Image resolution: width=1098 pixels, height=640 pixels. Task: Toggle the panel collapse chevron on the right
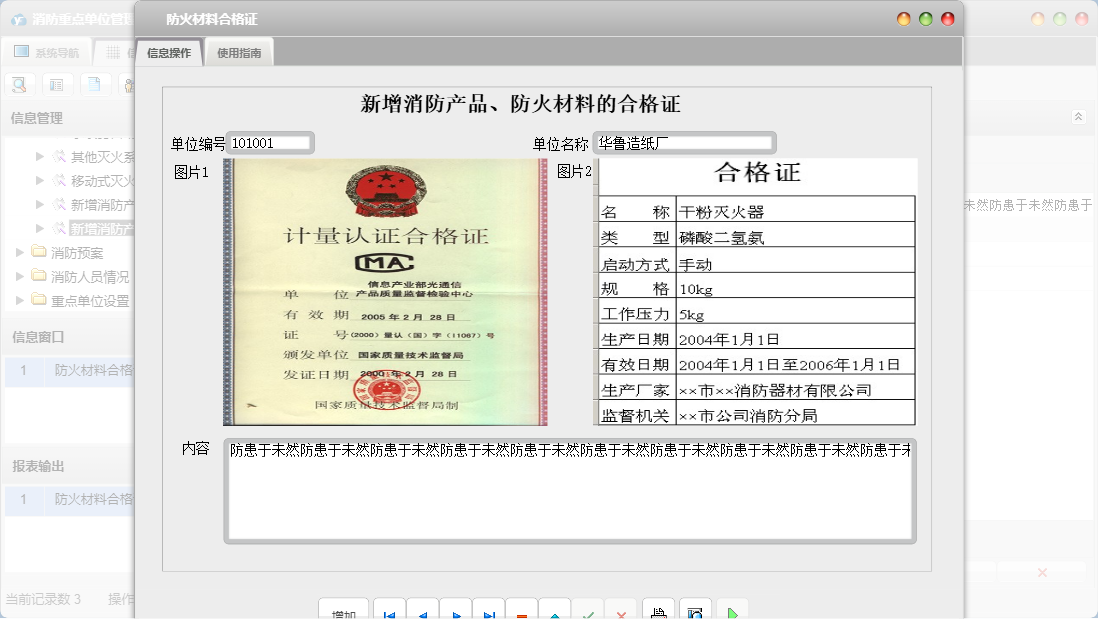(1078, 116)
